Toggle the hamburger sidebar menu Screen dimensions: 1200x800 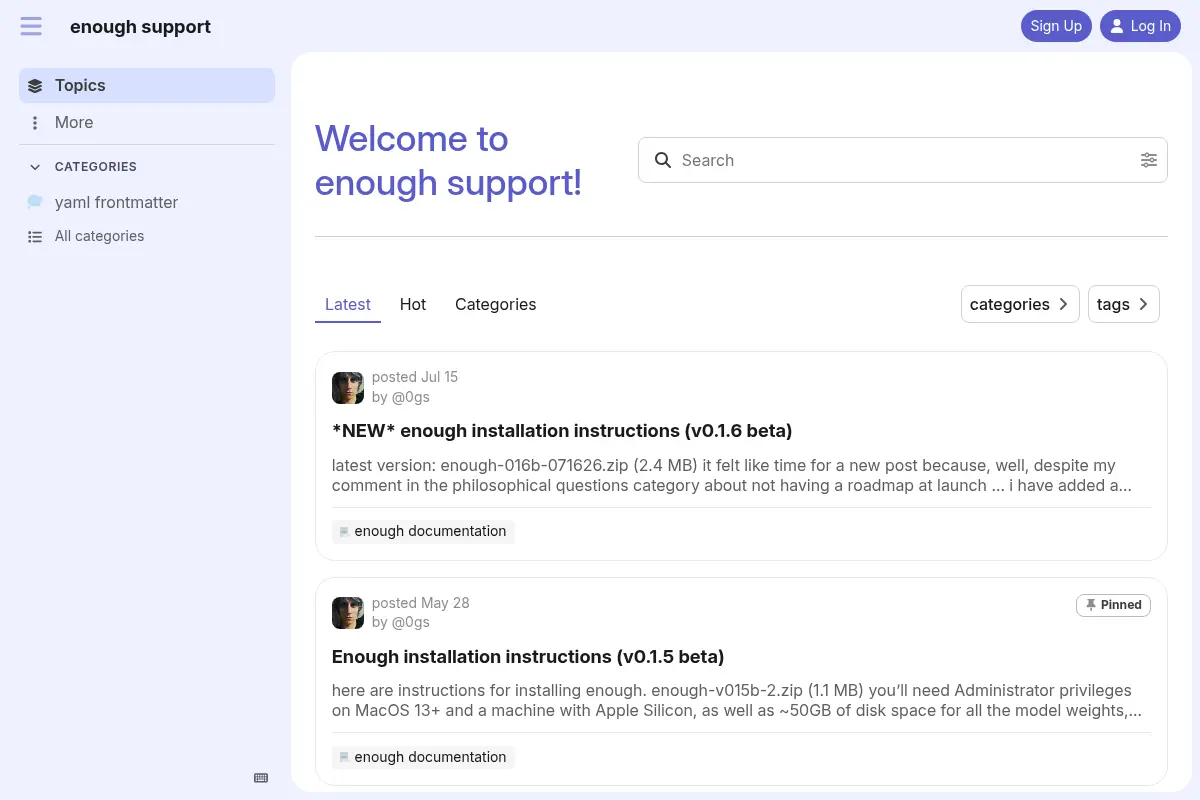(31, 26)
